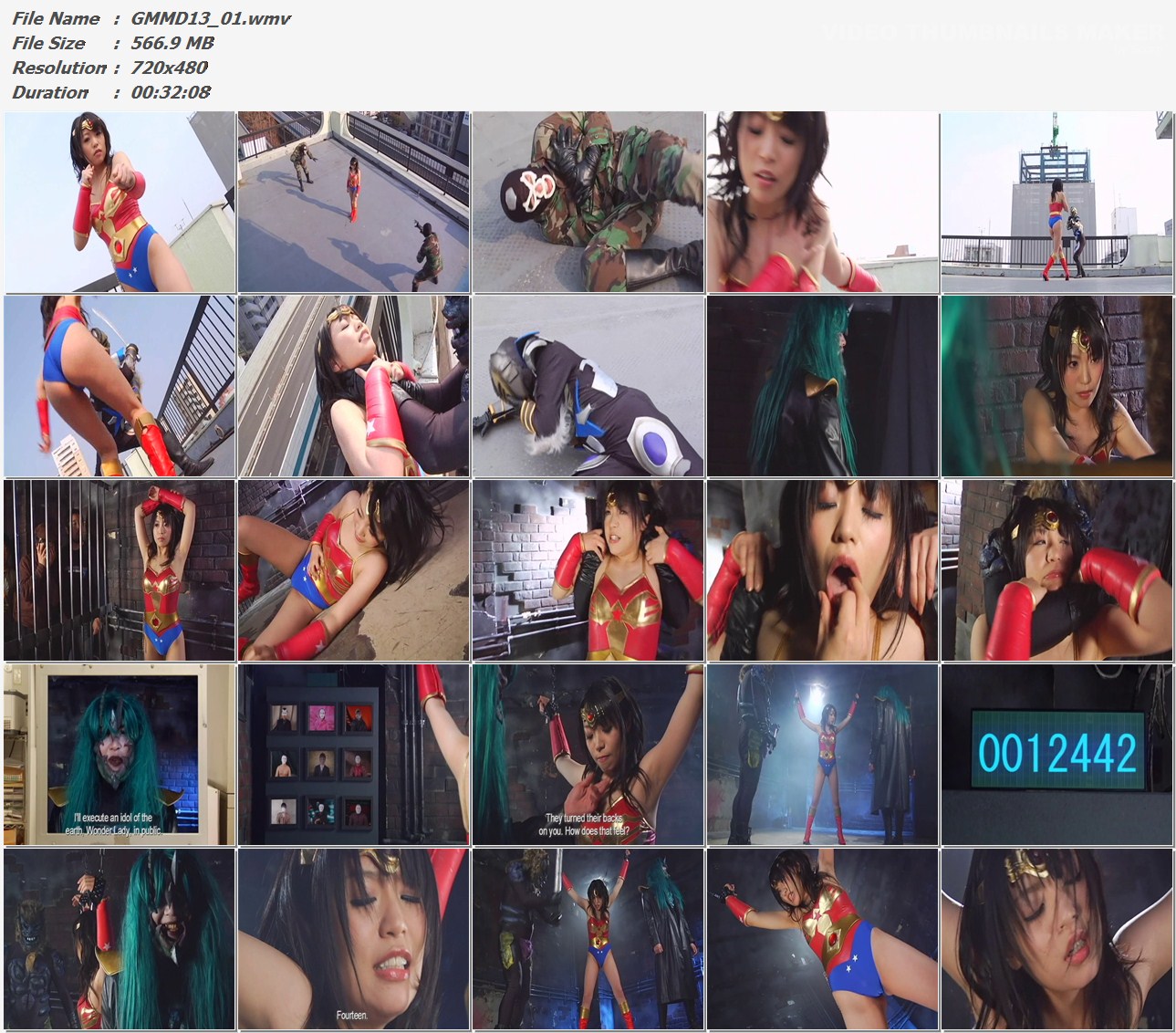Viewport: 1176px width, 1033px height.
Task: Select thumbnail of heroine pinned against railing
Action: point(354,386)
